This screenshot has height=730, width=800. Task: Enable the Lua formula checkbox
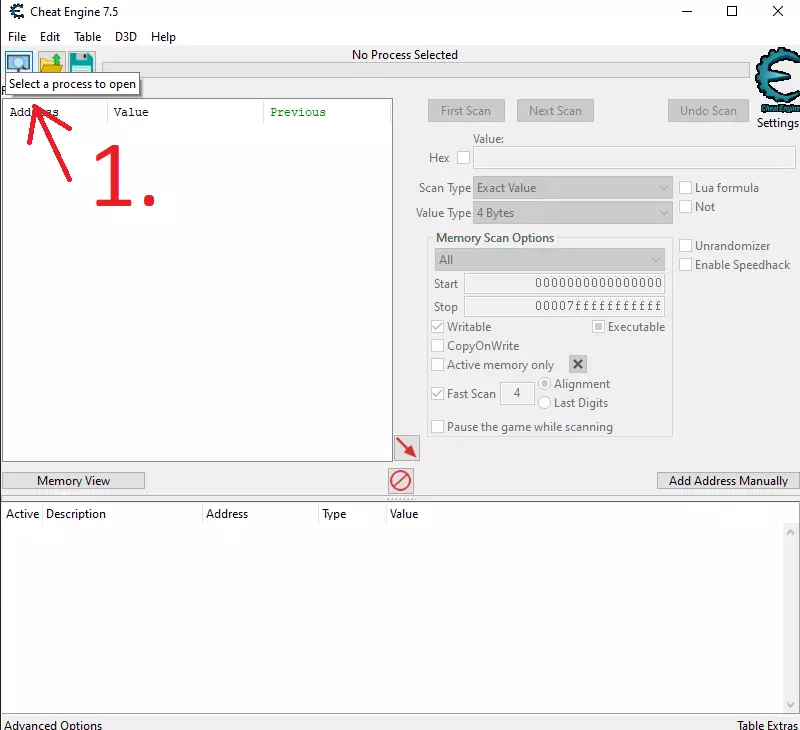[x=686, y=188]
